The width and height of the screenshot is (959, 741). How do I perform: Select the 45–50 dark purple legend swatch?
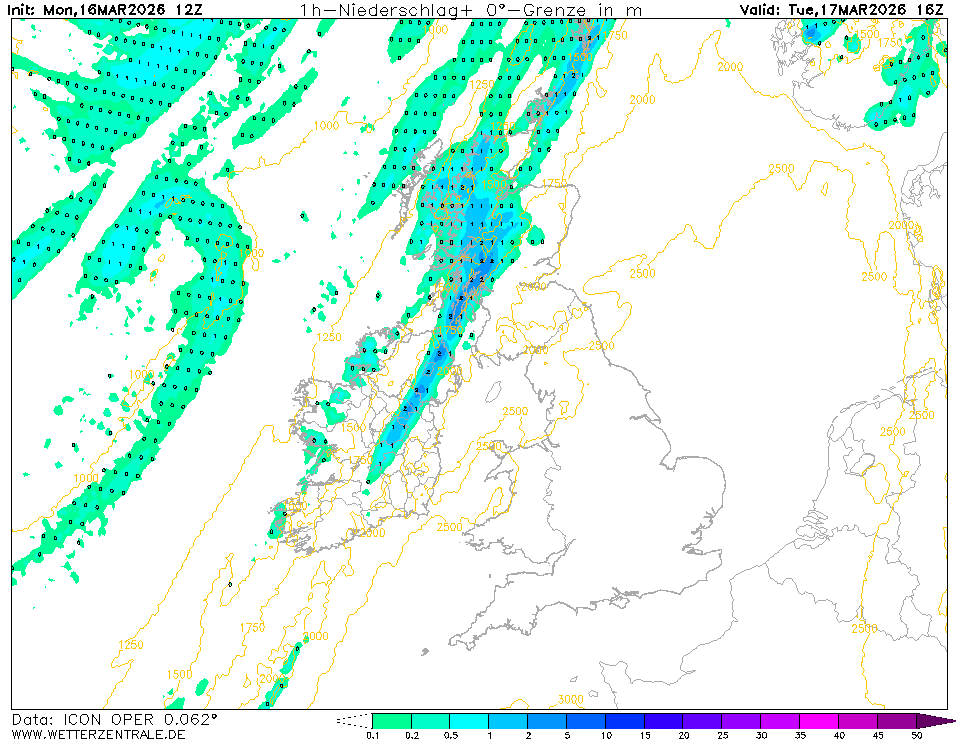897,720
